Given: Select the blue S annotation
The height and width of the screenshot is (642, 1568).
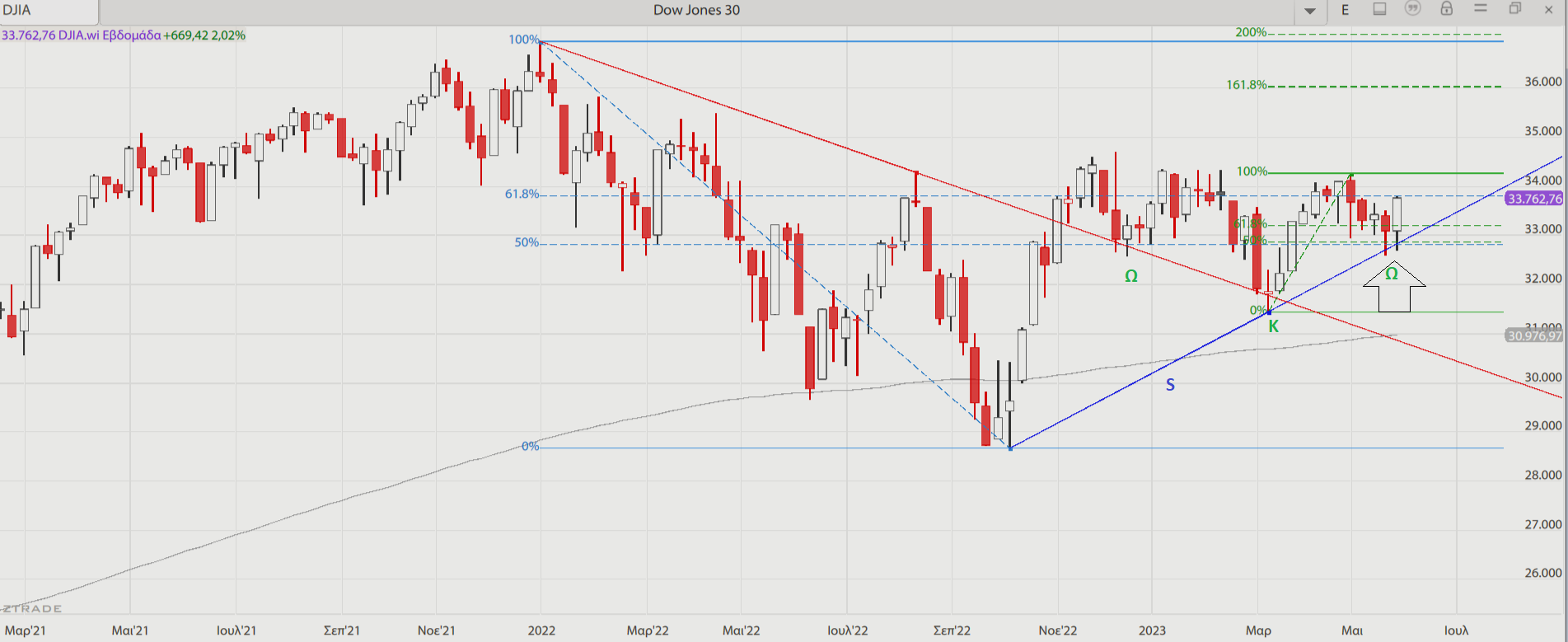Looking at the screenshot, I should [x=1170, y=385].
